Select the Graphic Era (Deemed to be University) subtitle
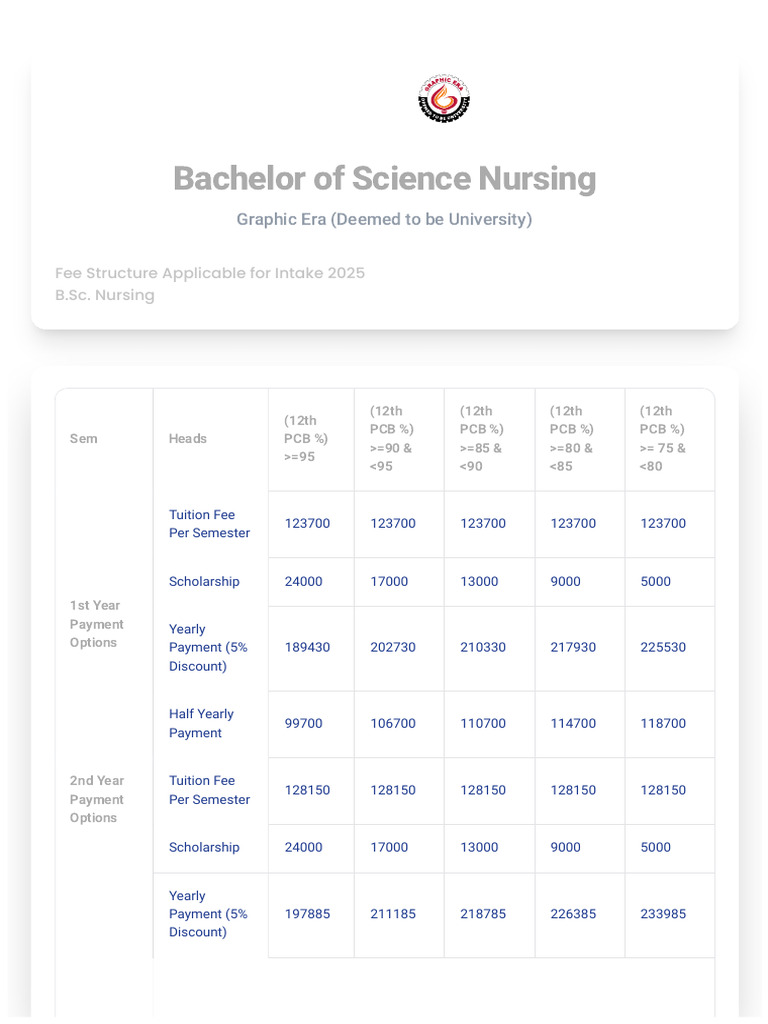Screen dimensions: 768x1024 [384, 219]
